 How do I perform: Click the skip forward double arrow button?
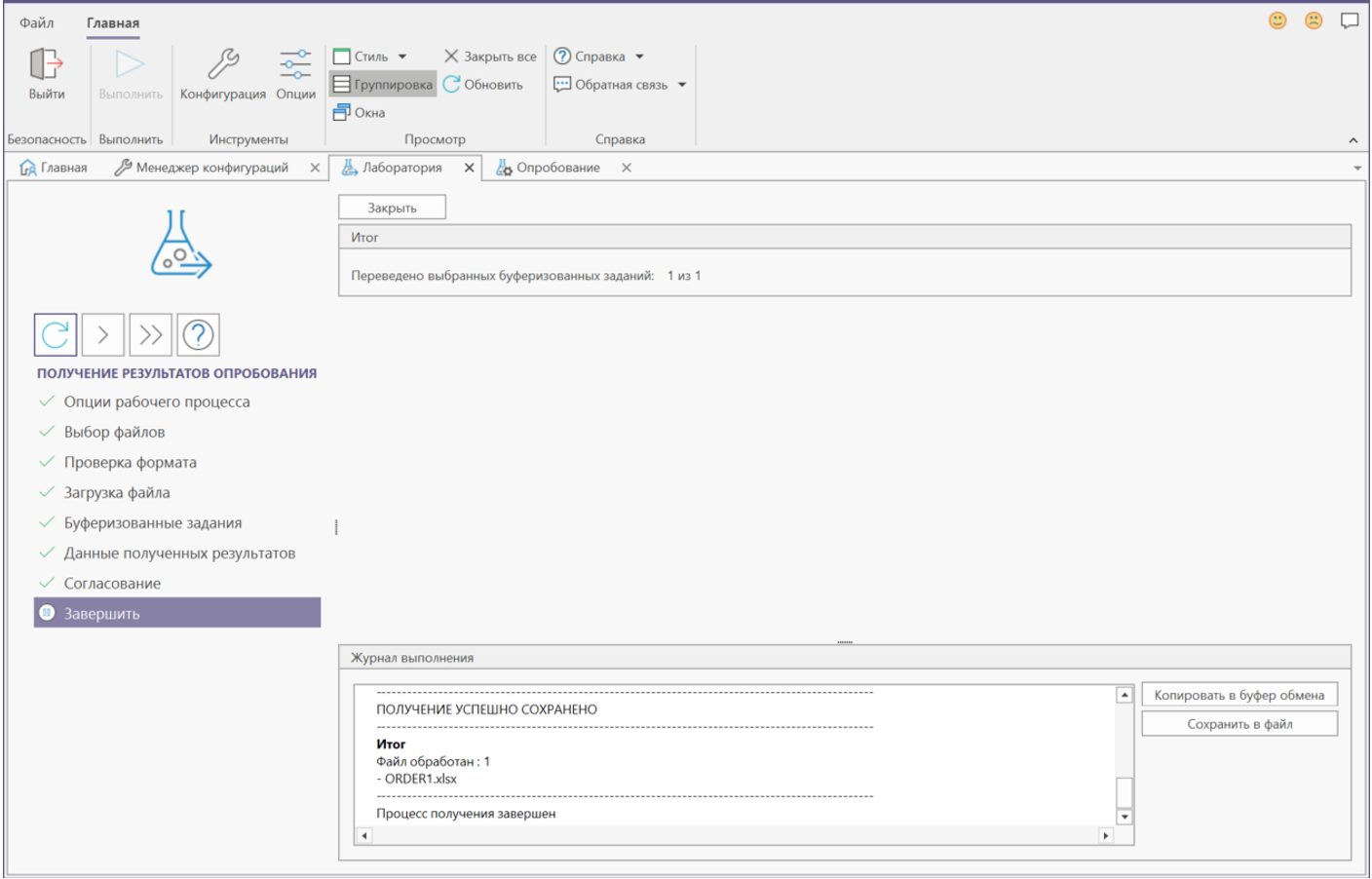[x=150, y=335]
